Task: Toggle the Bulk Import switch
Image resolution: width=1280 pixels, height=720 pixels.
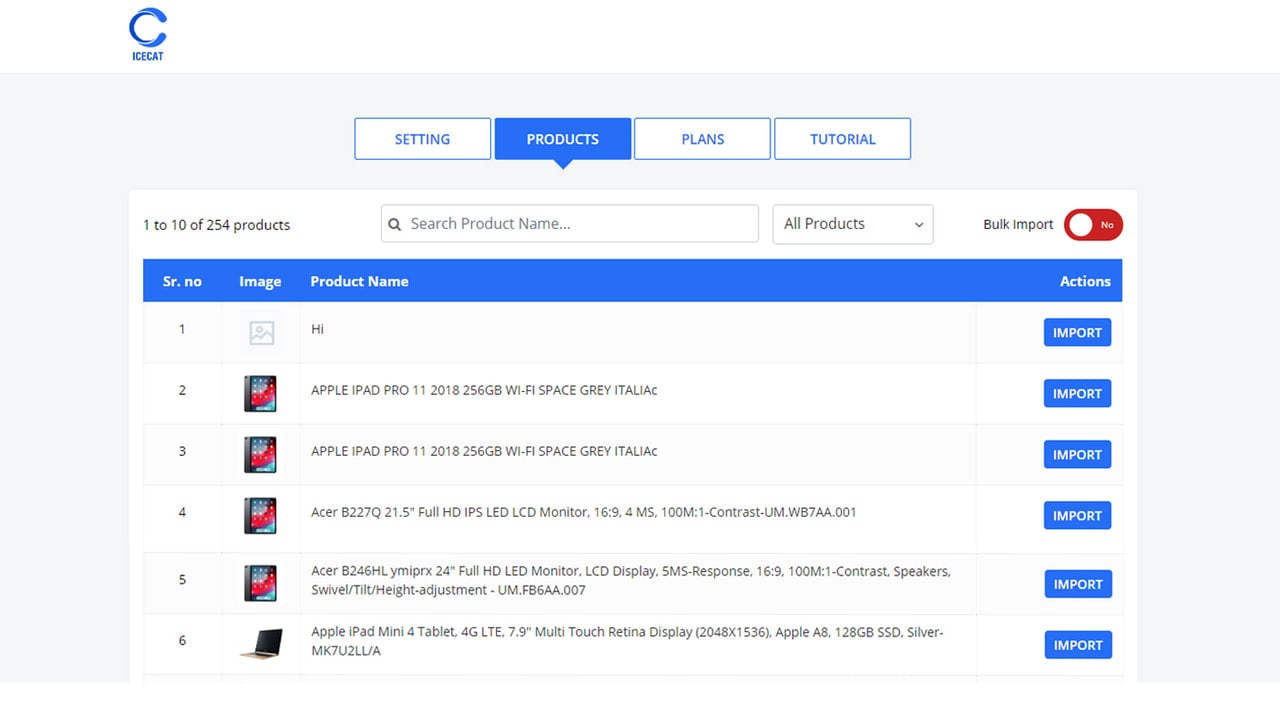Action: click(x=1093, y=225)
